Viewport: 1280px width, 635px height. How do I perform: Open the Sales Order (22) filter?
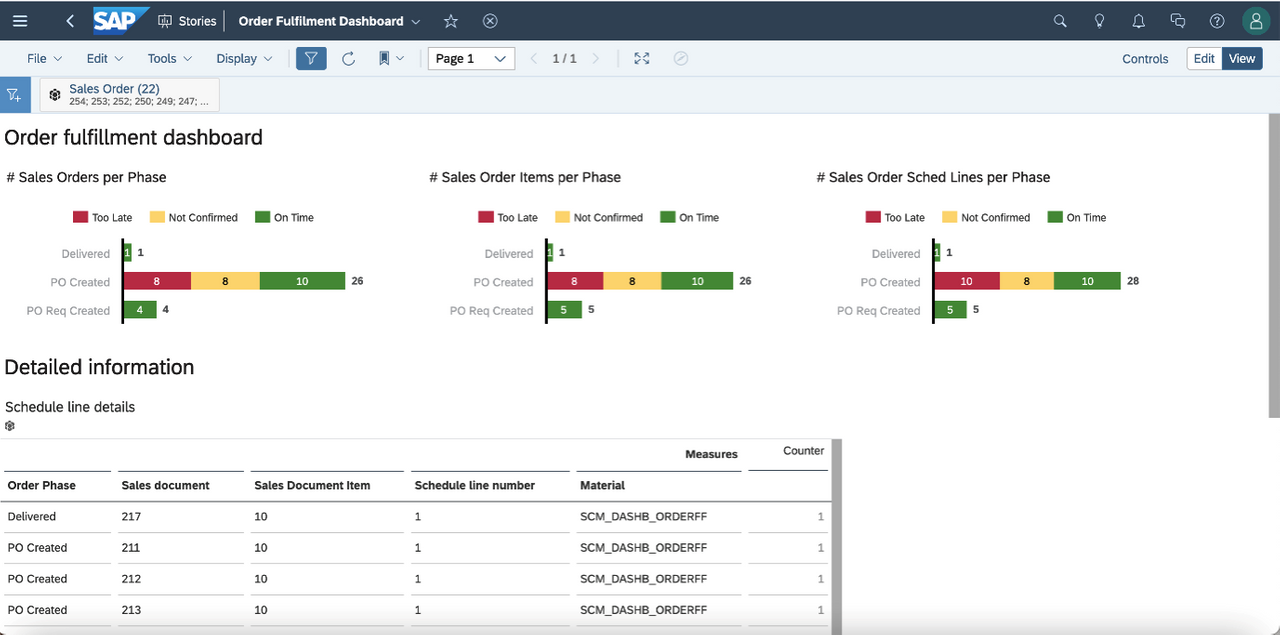click(130, 95)
